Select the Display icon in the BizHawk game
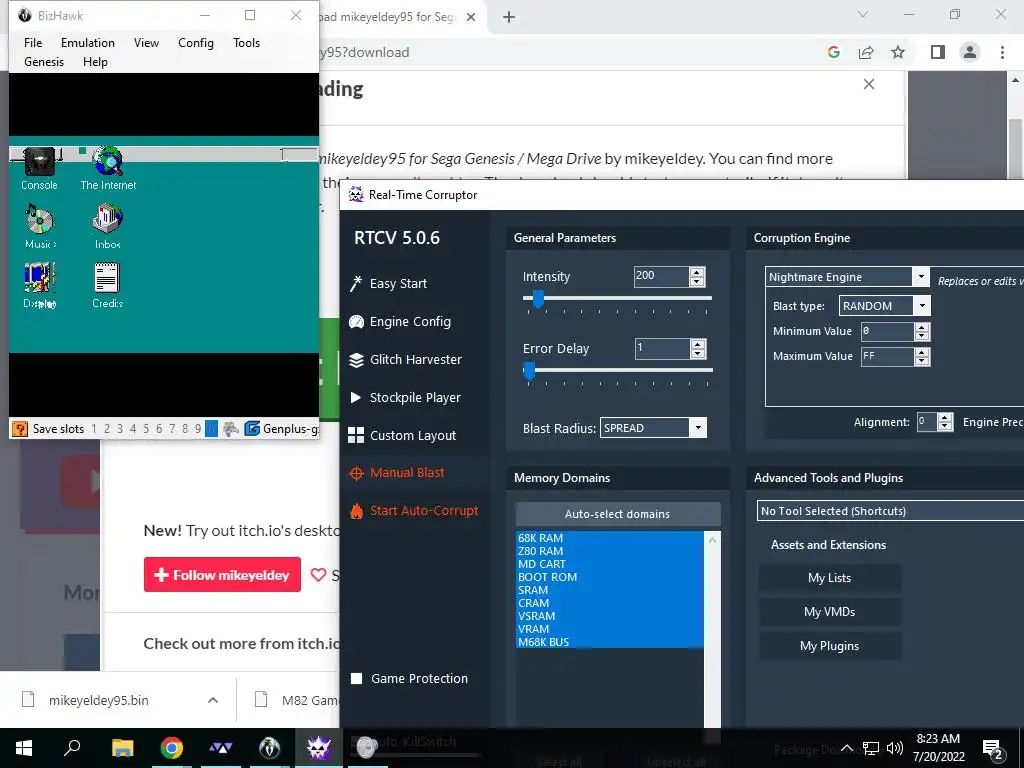The width and height of the screenshot is (1024, 768). (x=39, y=285)
